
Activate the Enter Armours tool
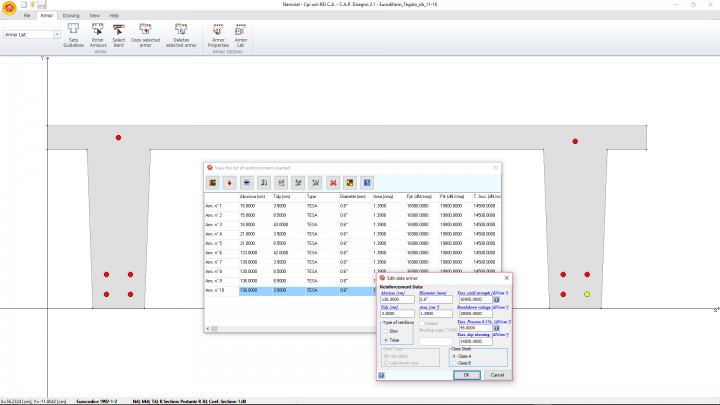[97, 30]
